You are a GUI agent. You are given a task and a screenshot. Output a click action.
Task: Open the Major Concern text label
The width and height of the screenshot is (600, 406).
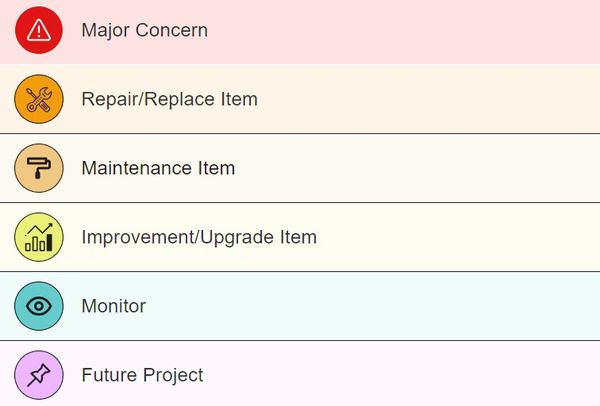145,30
